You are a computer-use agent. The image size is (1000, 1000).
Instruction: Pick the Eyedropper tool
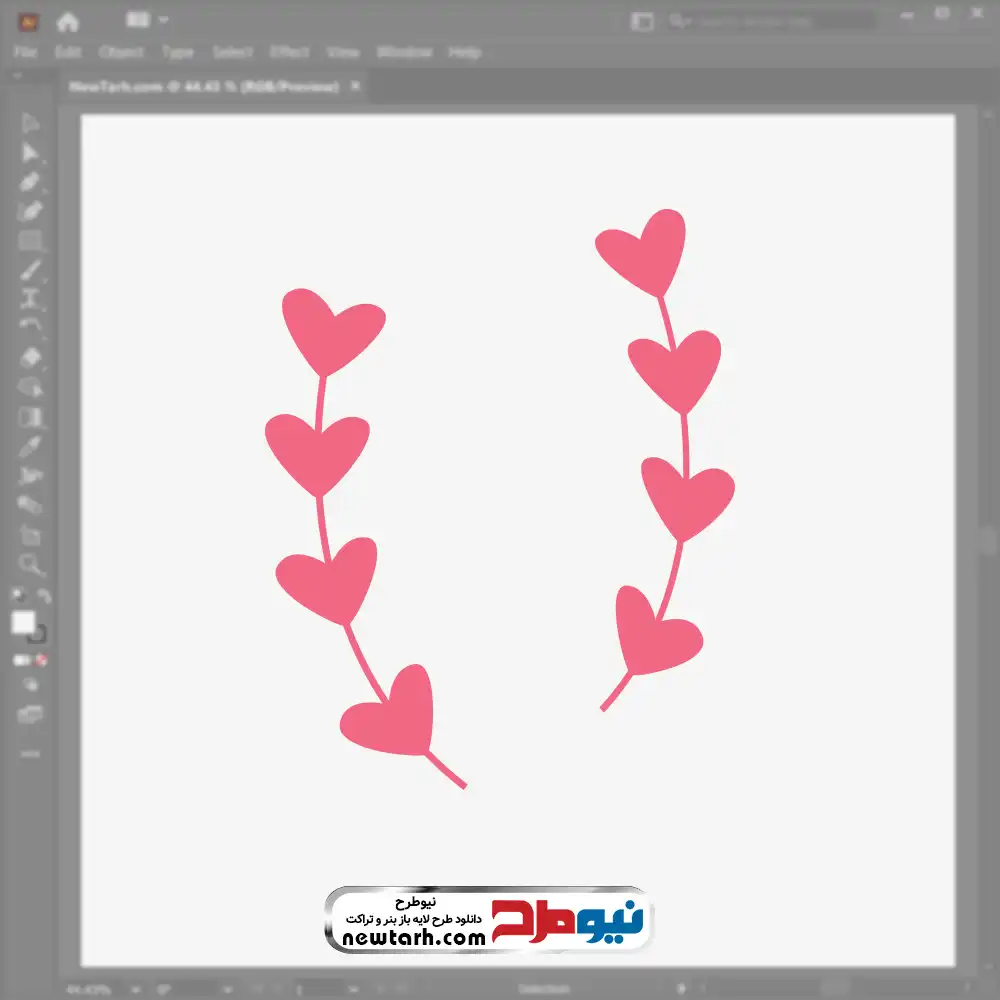(30, 446)
